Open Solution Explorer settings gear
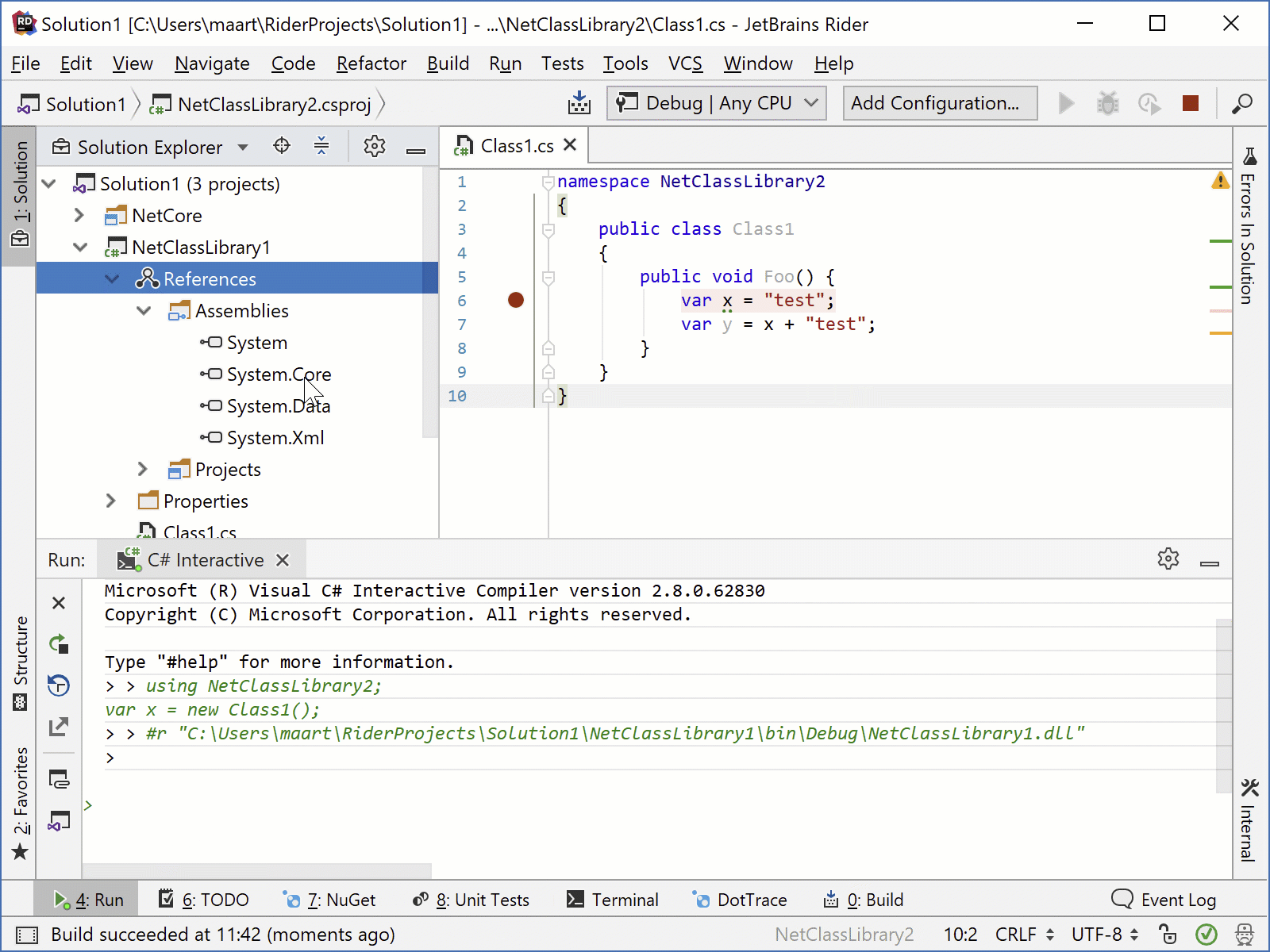This screenshot has height=952, width=1270. tap(374, 146)
